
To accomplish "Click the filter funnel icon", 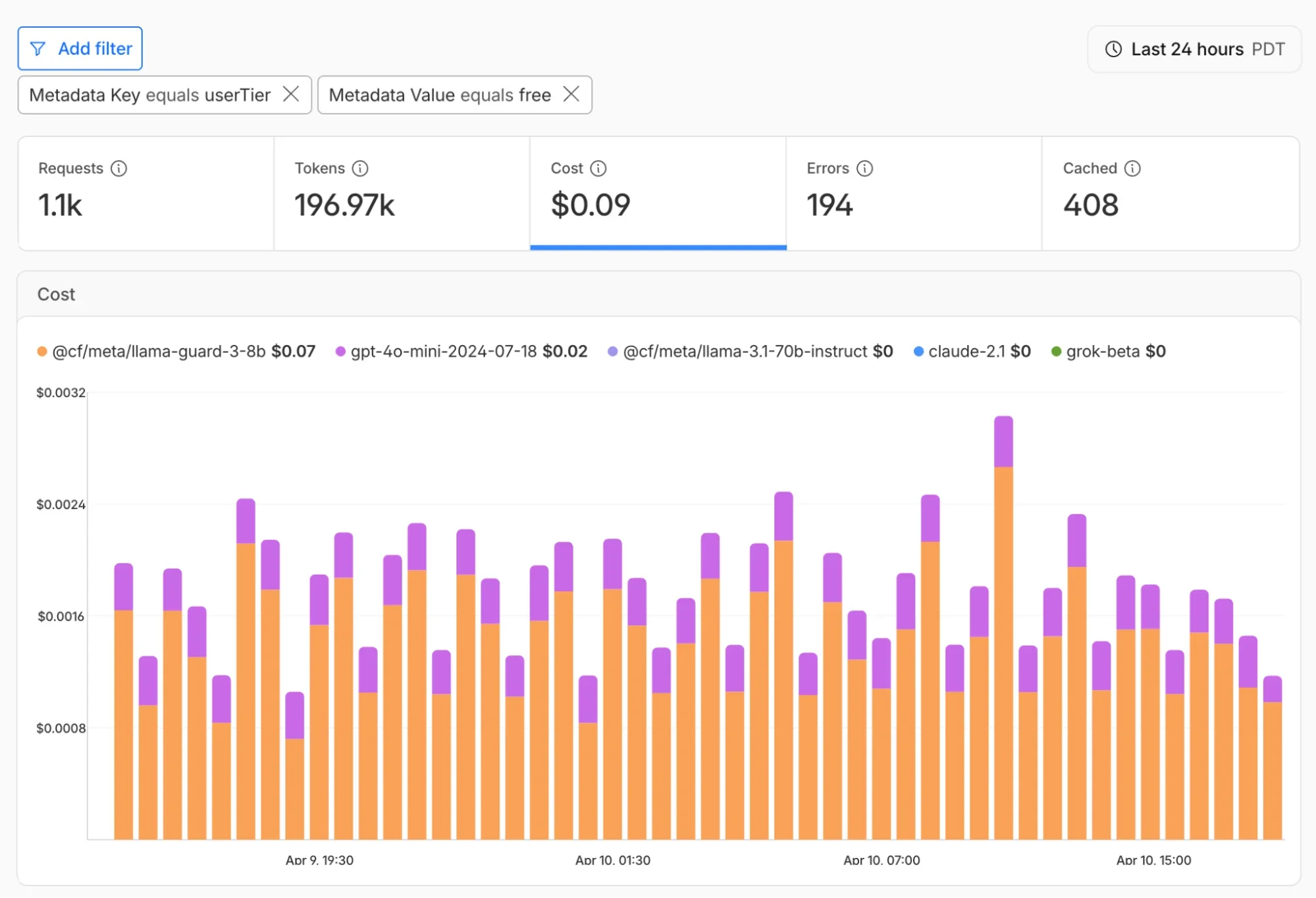I will pyautogui.click(x=39, y=47).
